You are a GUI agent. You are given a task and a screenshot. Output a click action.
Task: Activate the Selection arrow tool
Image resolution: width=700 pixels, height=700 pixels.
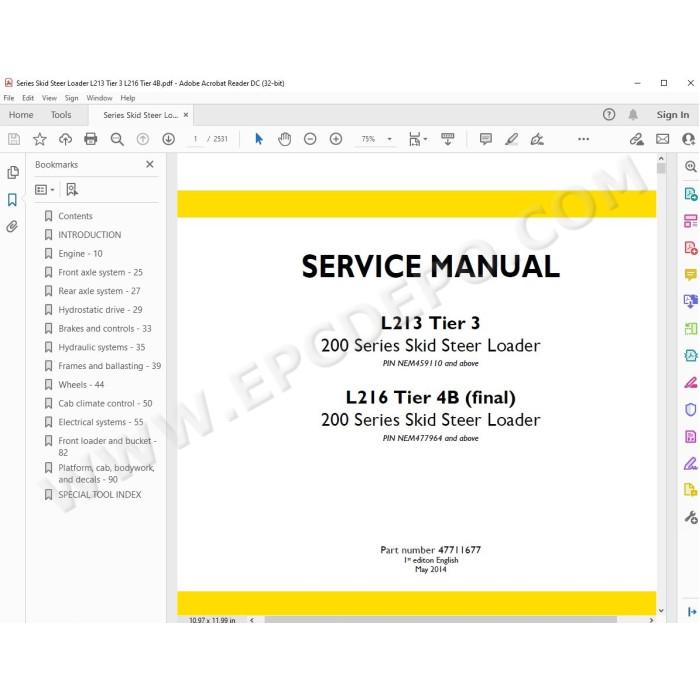click(x=258, y=139)
